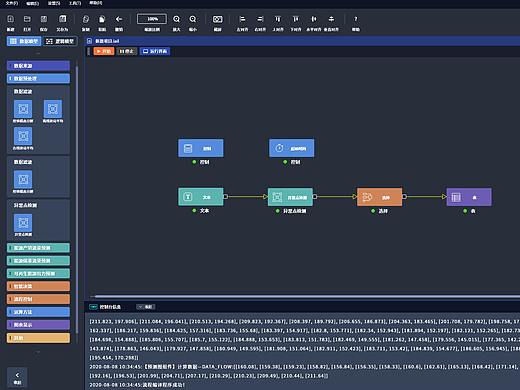520x390 pixels.
Task: Collapse the blue 数据预处理 category
Action: (38, 78)
